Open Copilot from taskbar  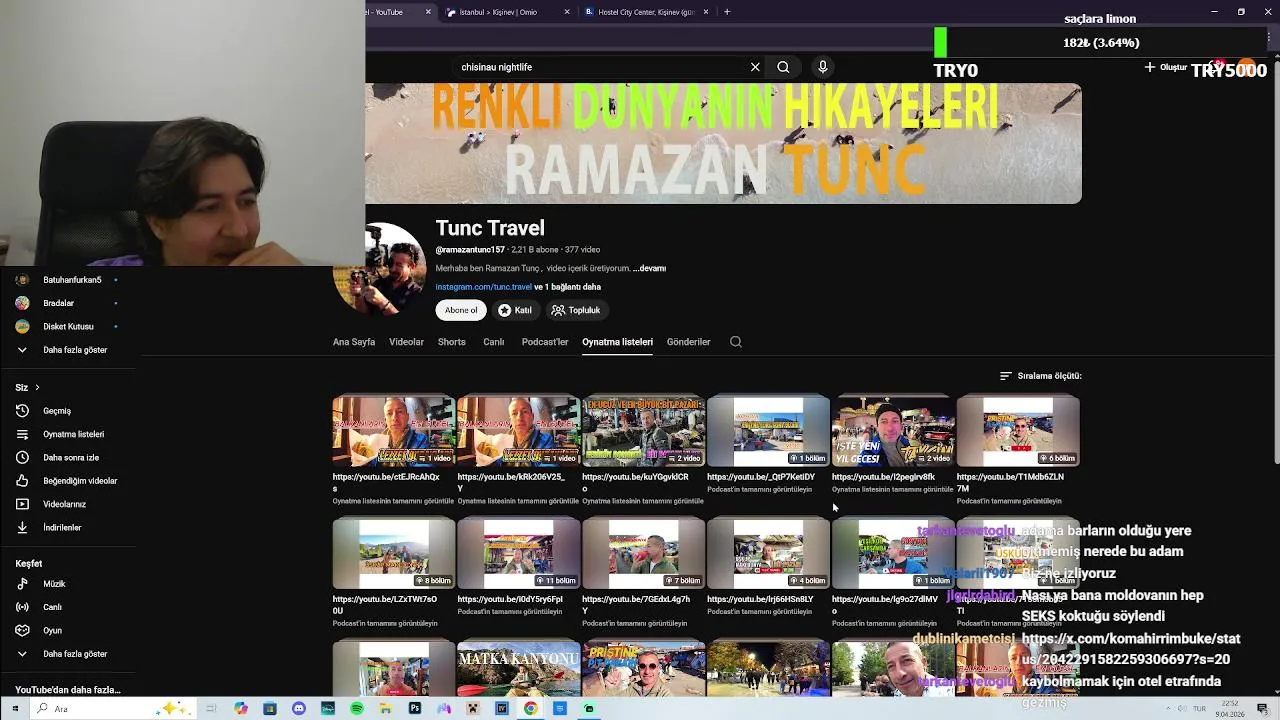[x=240, y=709]
